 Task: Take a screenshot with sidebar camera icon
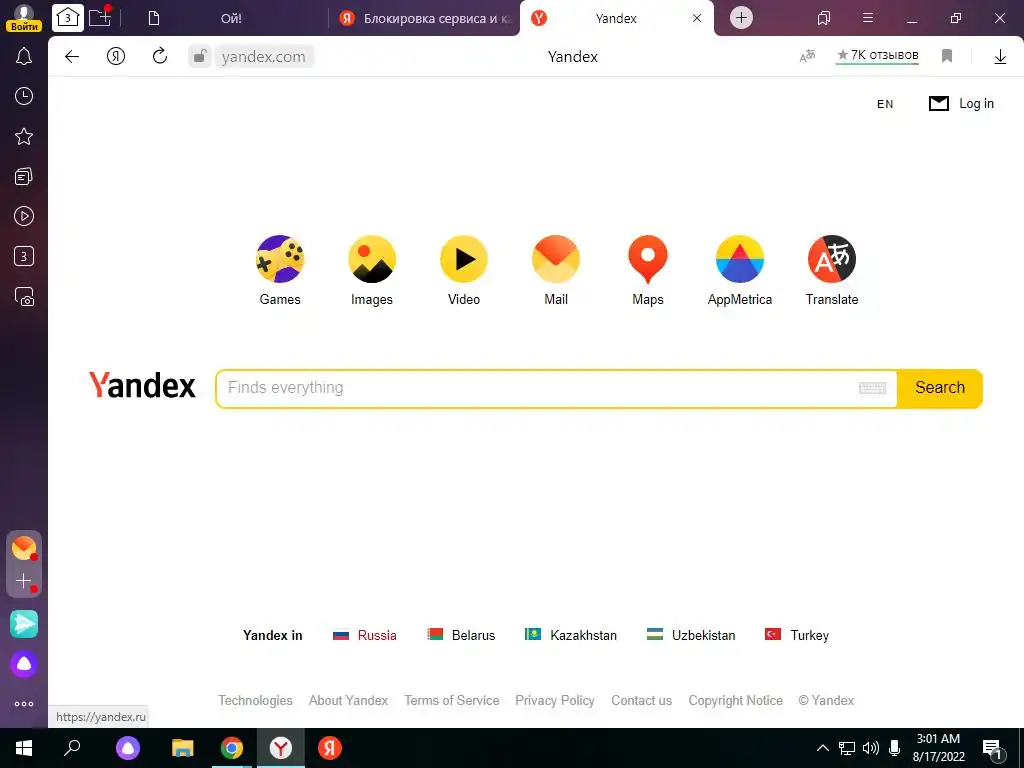pyautogui.click(x=24, y=296)
